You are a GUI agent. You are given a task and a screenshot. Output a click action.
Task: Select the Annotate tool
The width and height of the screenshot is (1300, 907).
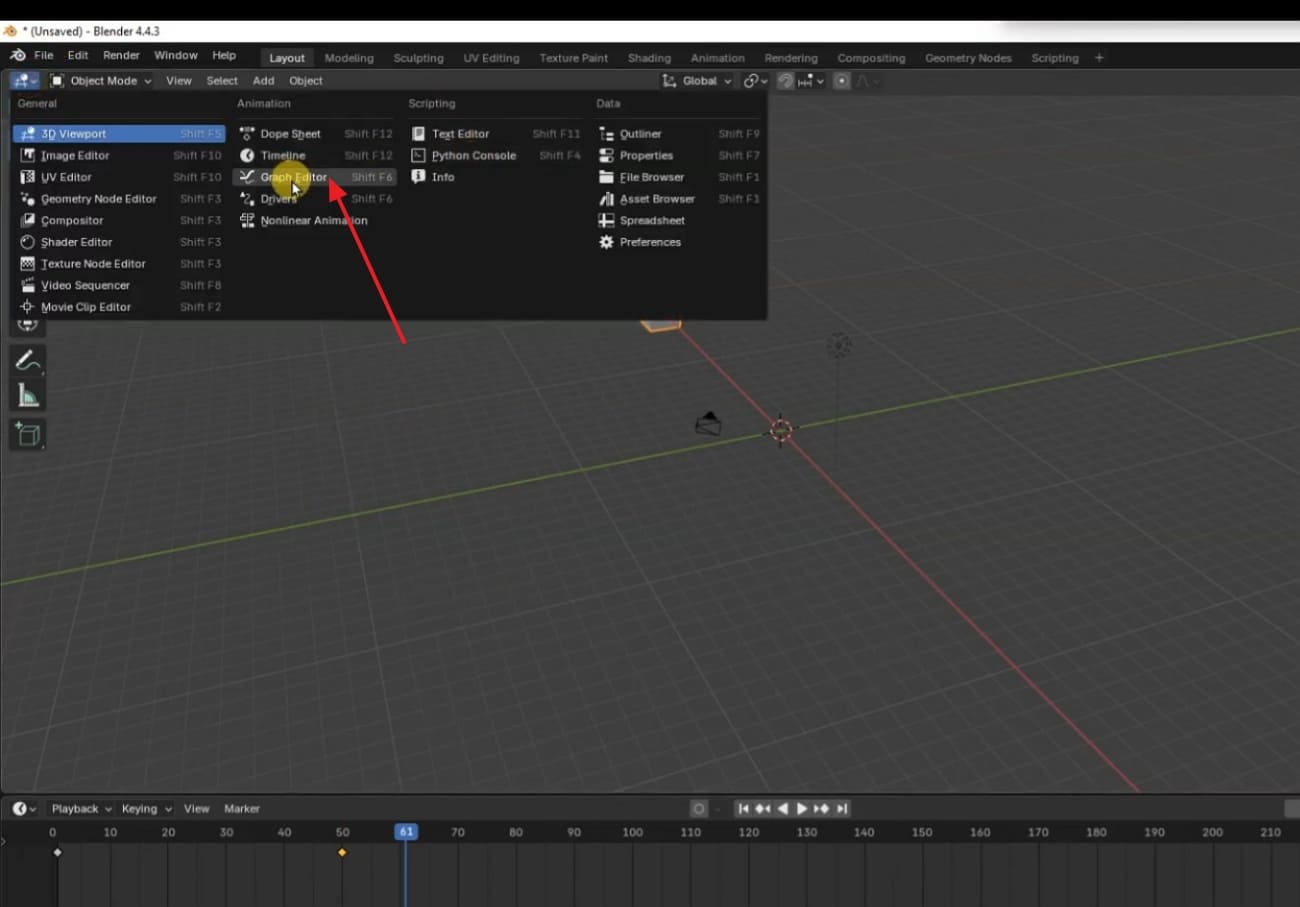(28, 360)
